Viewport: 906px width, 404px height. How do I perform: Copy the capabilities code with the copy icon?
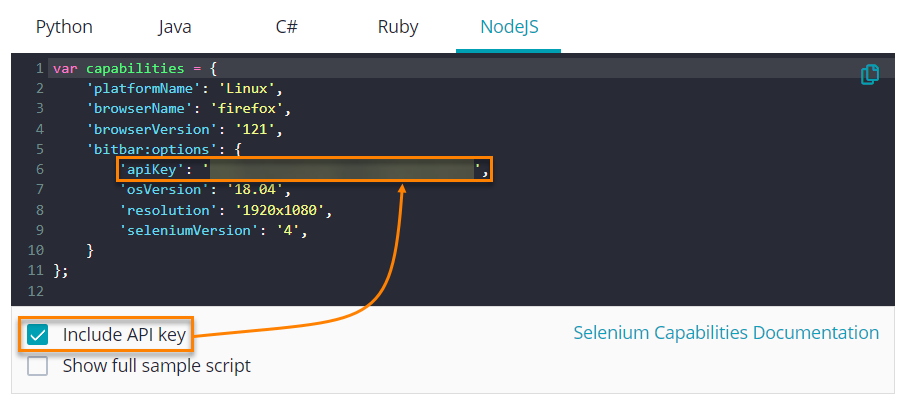coord(869,74)
